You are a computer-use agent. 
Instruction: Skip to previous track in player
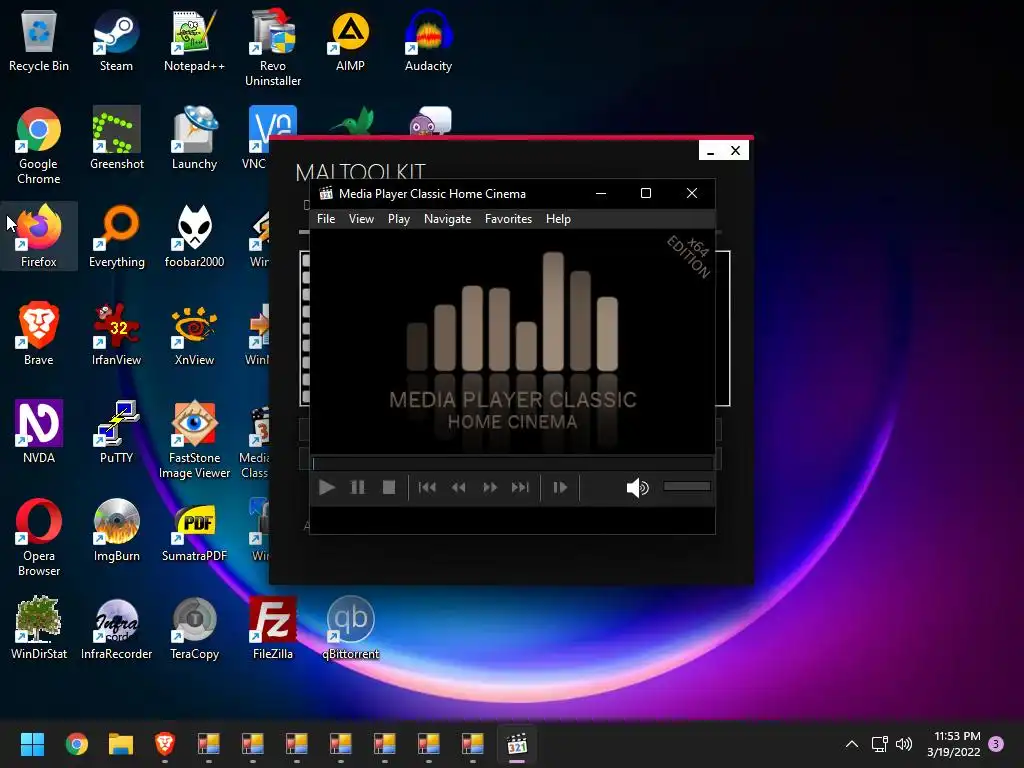[x=427, y=487]
